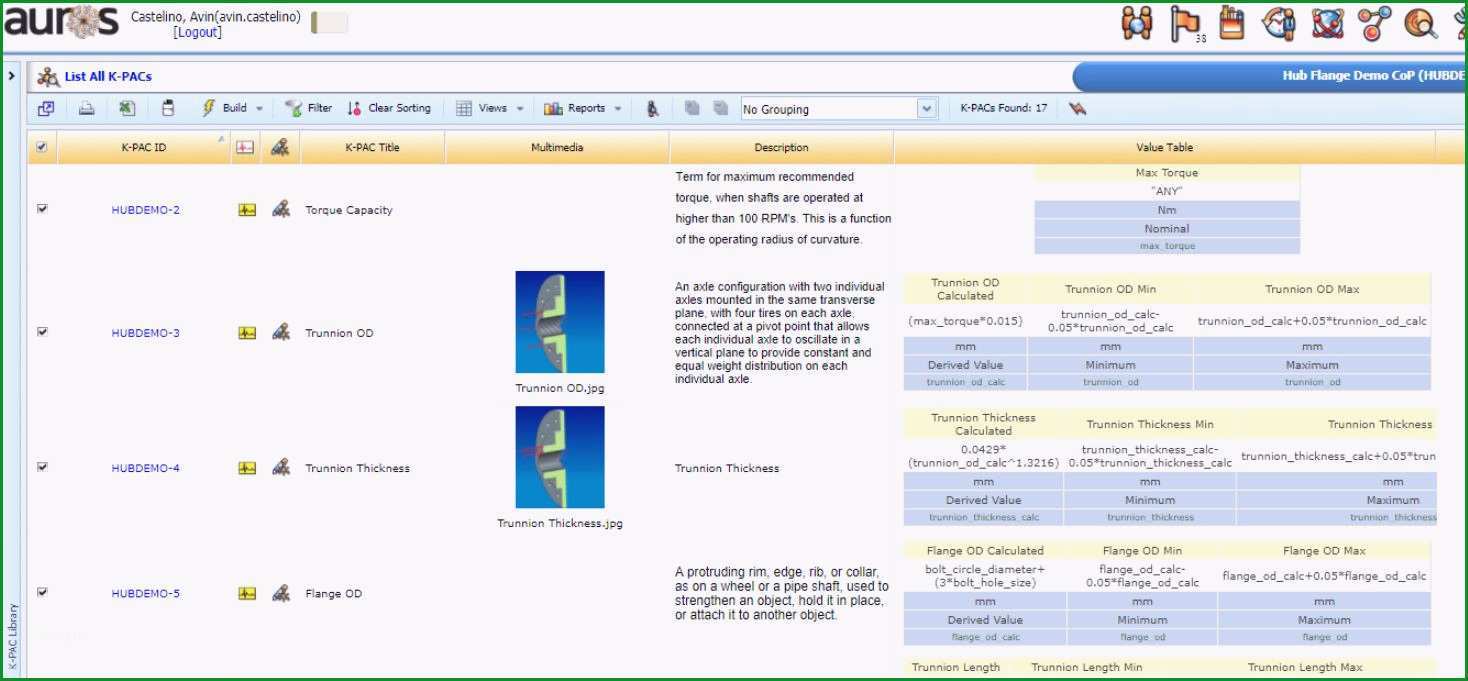This screenshot has height=681, width=1468.
Task: Click Clear Sorting in the toolbar
Action: tap(389, 108)
